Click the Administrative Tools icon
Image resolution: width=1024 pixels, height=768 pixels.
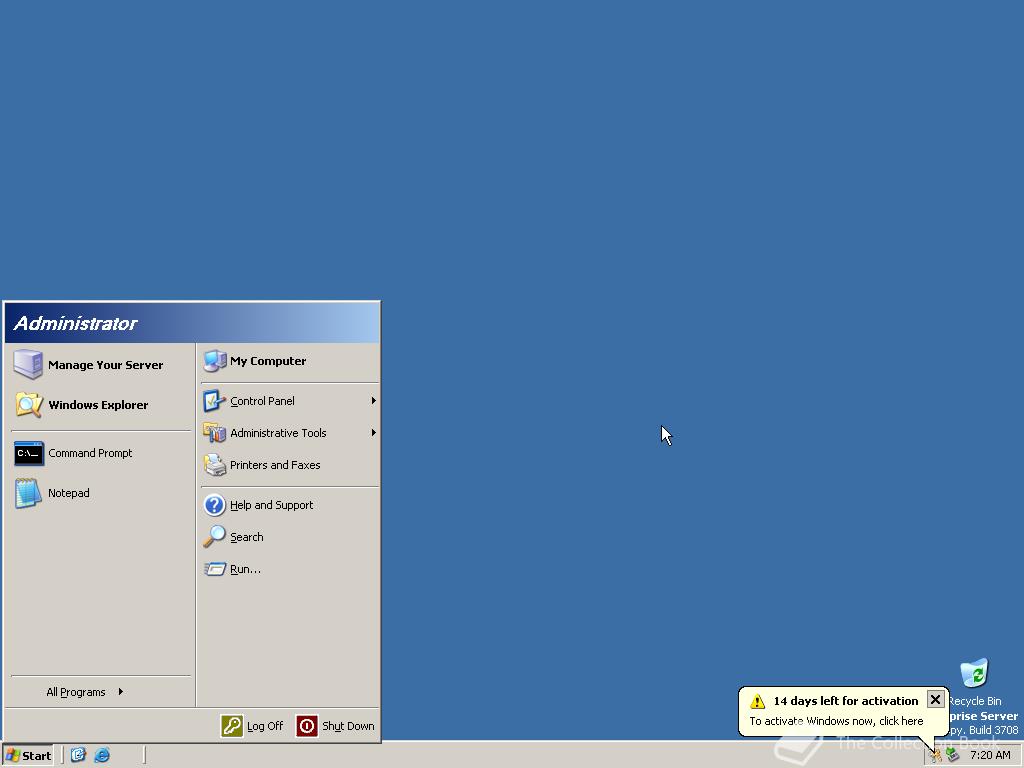tap(214, 433)
